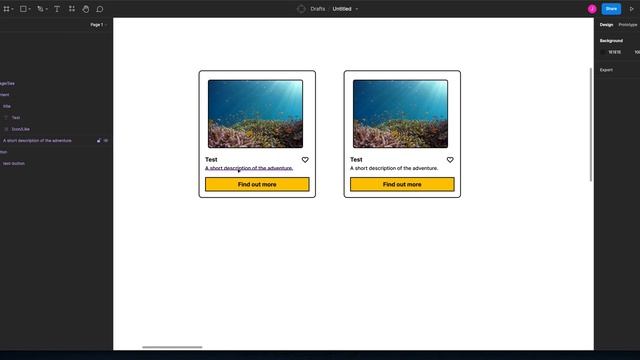Click the Background section heading

[x=611, y=41]
